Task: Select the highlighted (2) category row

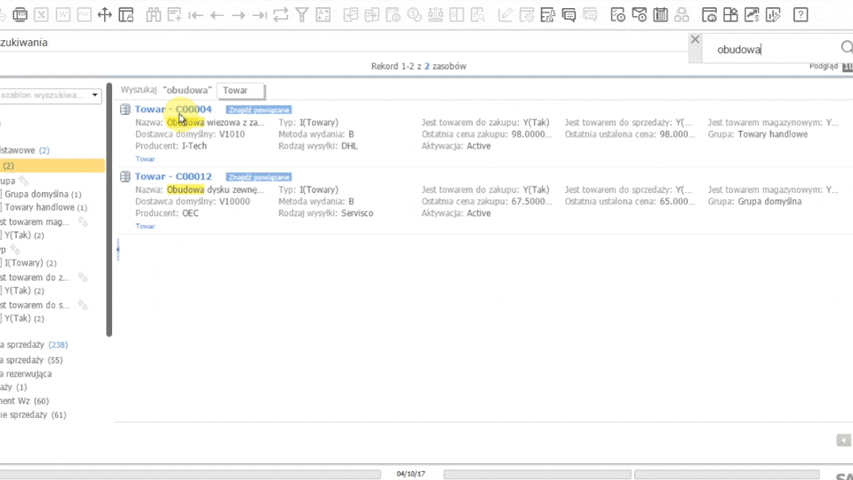Action: 52,165
